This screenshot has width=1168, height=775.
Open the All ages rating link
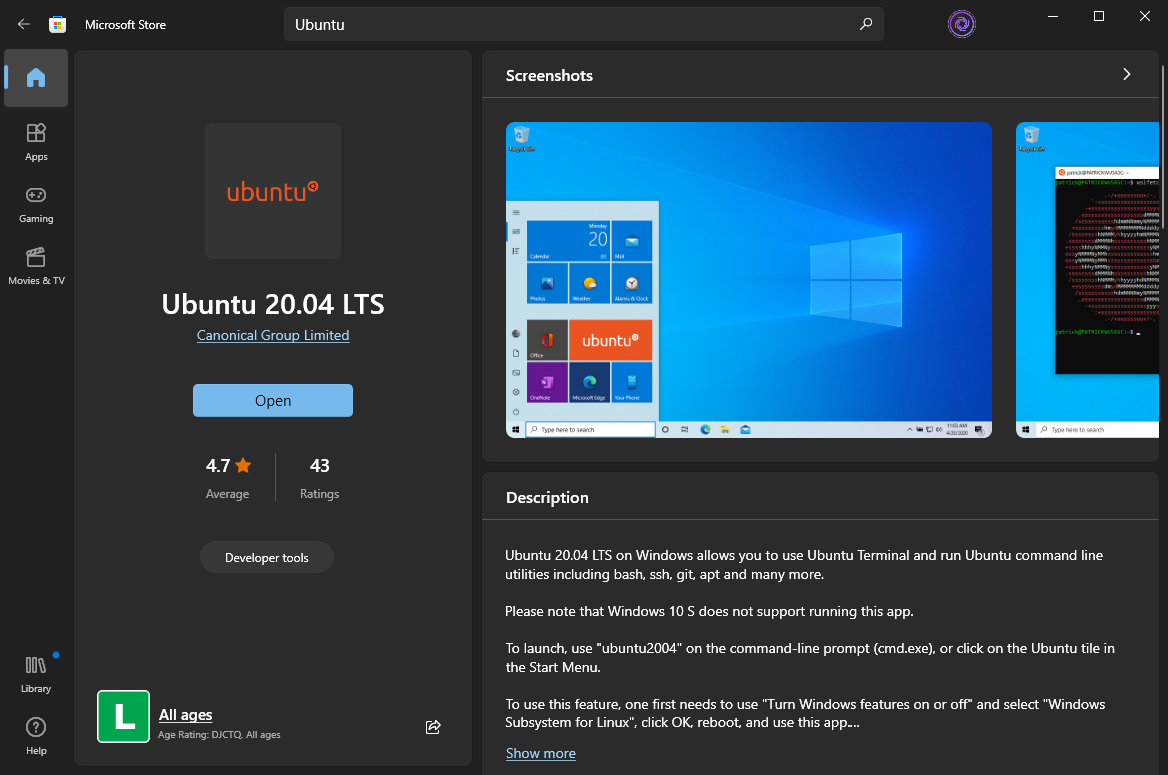(x=185, y=715)
